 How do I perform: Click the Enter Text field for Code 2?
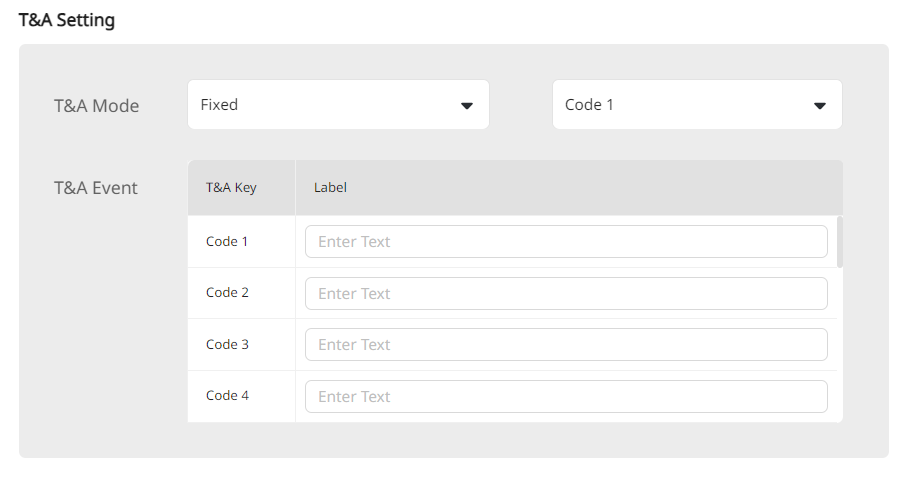(x=566, y=293)
